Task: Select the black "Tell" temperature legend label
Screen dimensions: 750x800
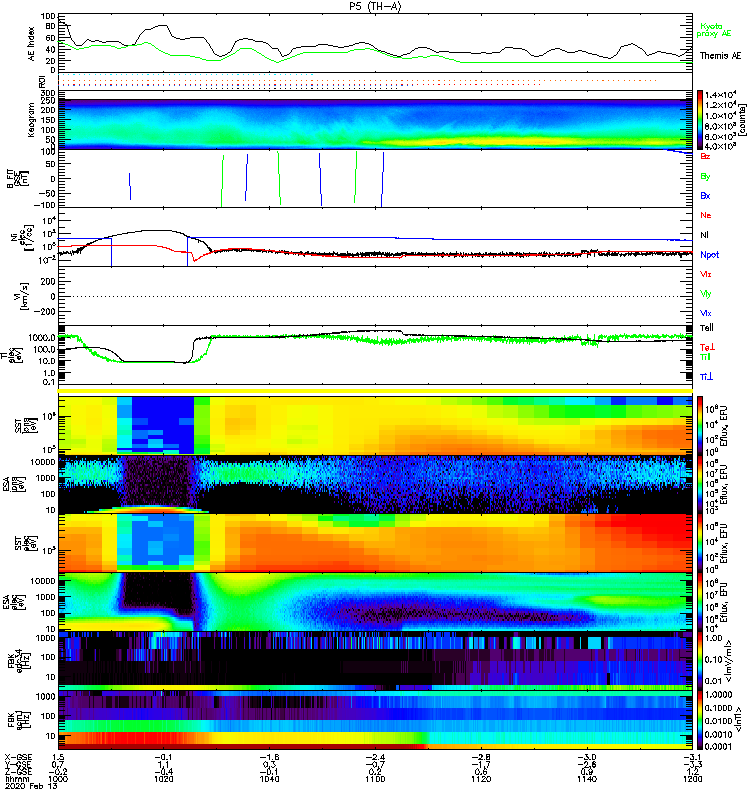Action: coord(707,328)
